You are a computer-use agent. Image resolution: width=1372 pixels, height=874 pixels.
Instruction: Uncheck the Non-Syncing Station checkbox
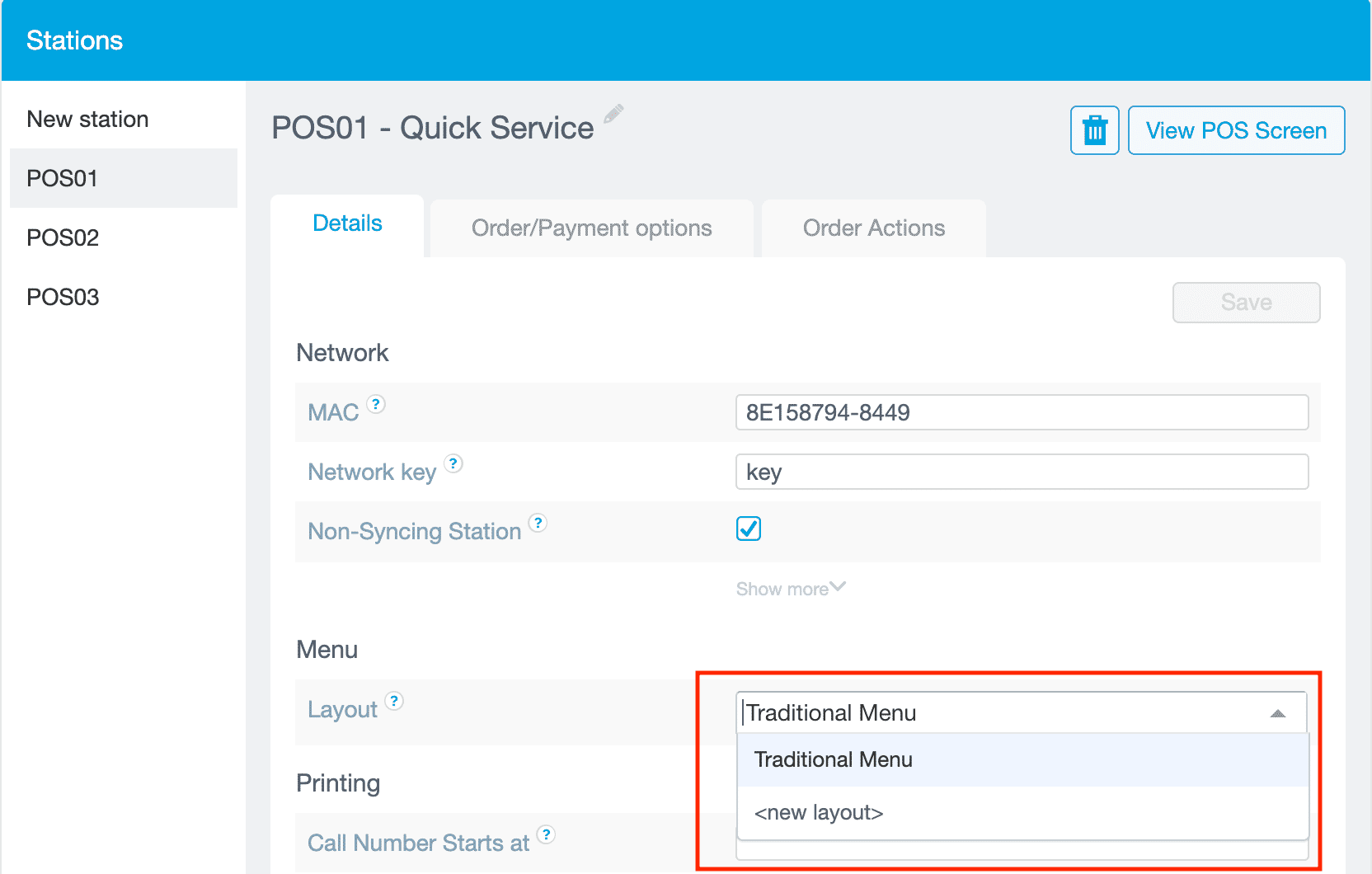point(749,529)
